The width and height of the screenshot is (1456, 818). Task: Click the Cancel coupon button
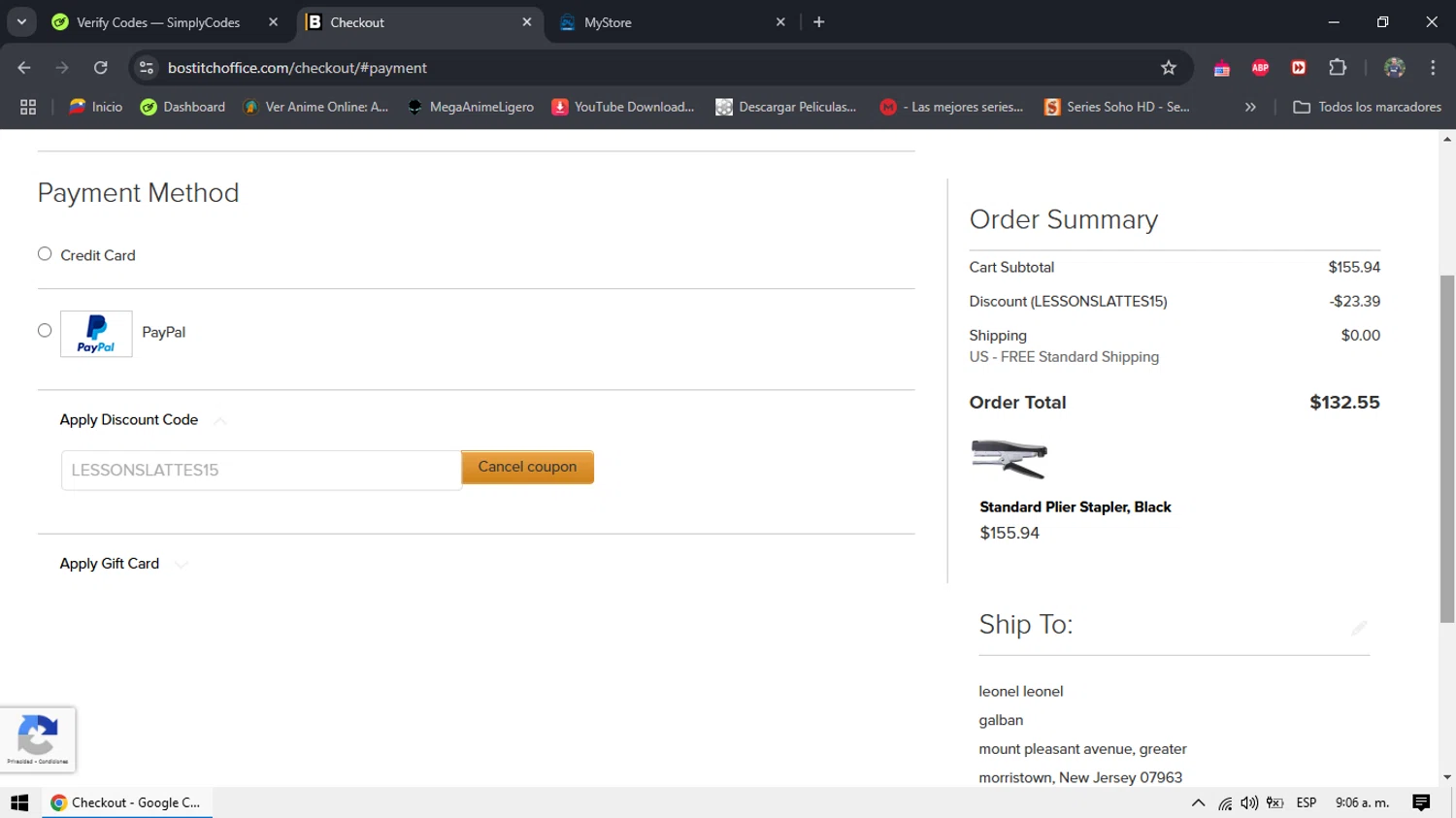(527, 467)
